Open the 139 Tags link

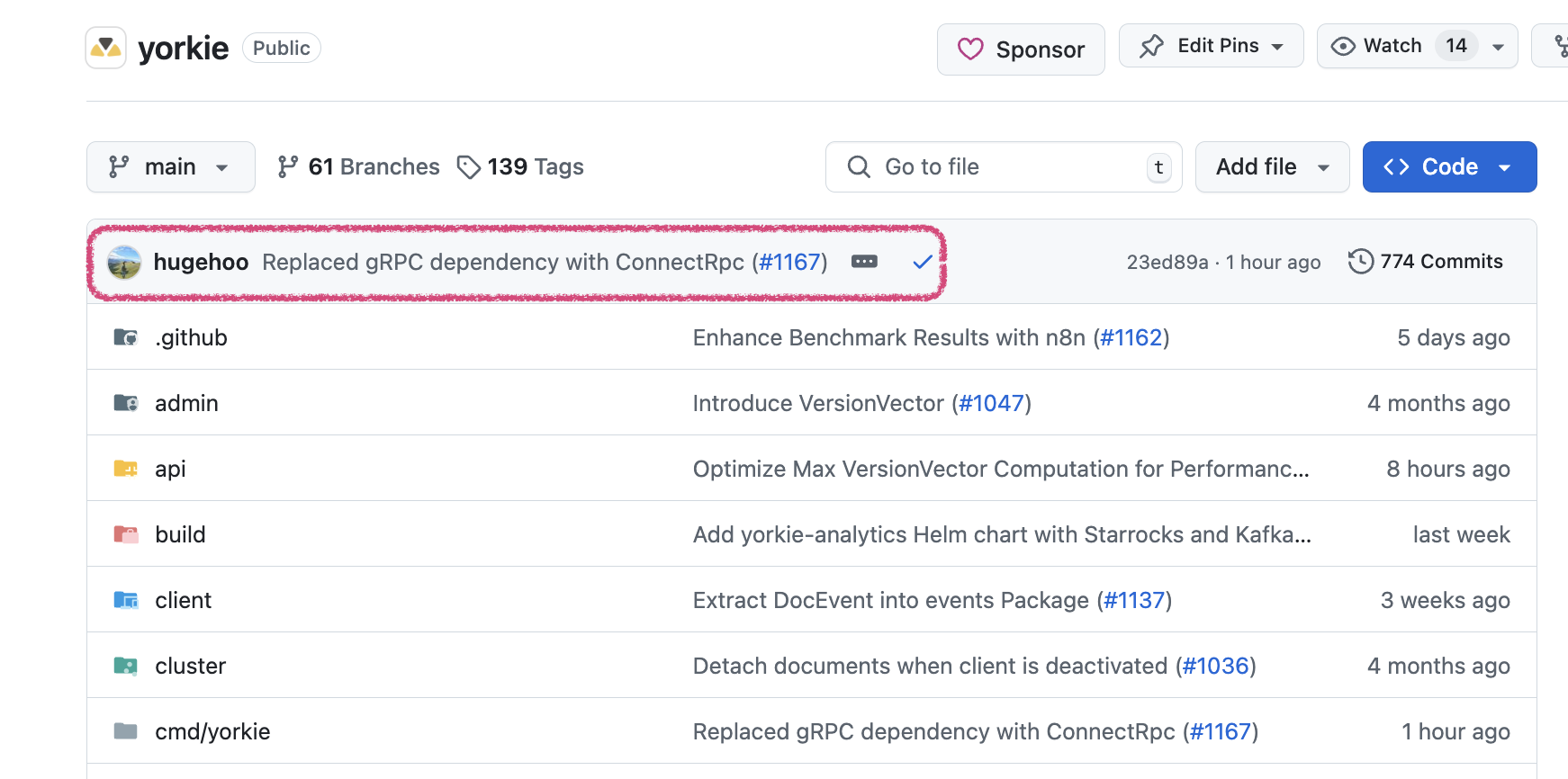pyautogui.click(x=521, y=167)
